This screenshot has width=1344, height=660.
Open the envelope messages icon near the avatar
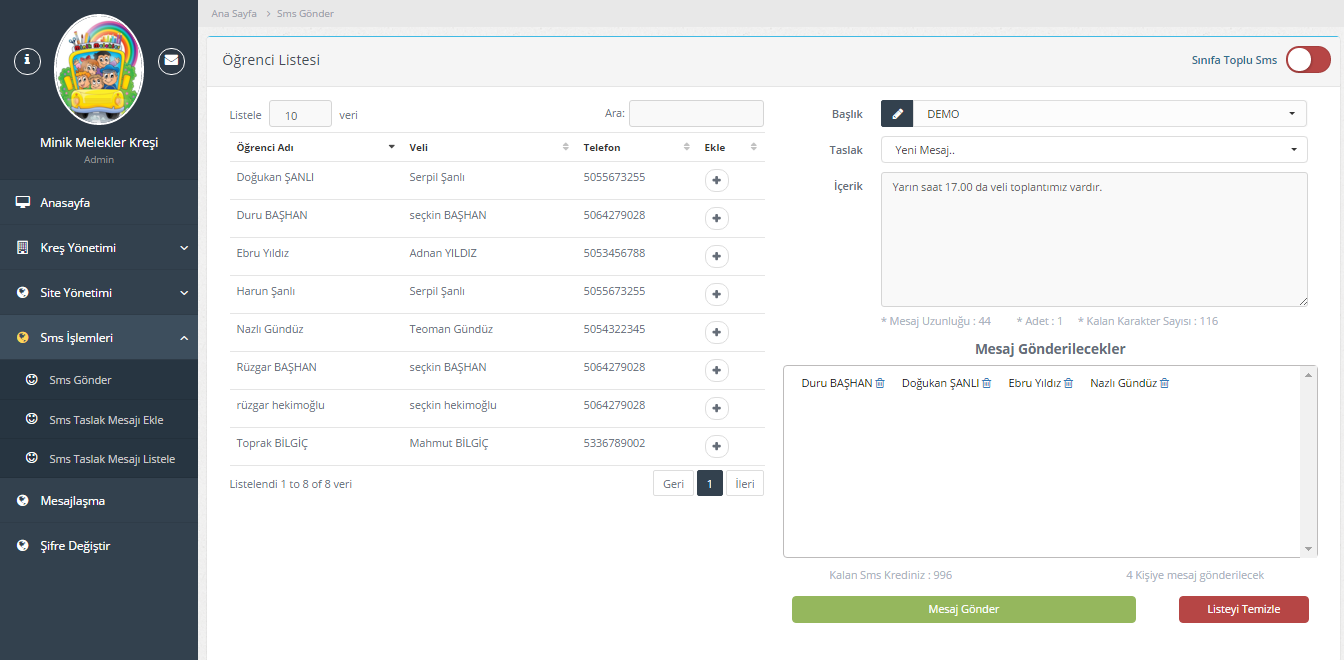[x=172, y=60]
